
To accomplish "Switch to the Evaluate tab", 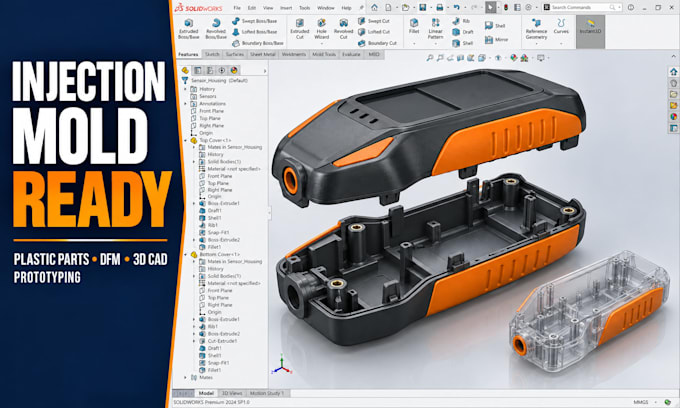I will coord(351,54).
